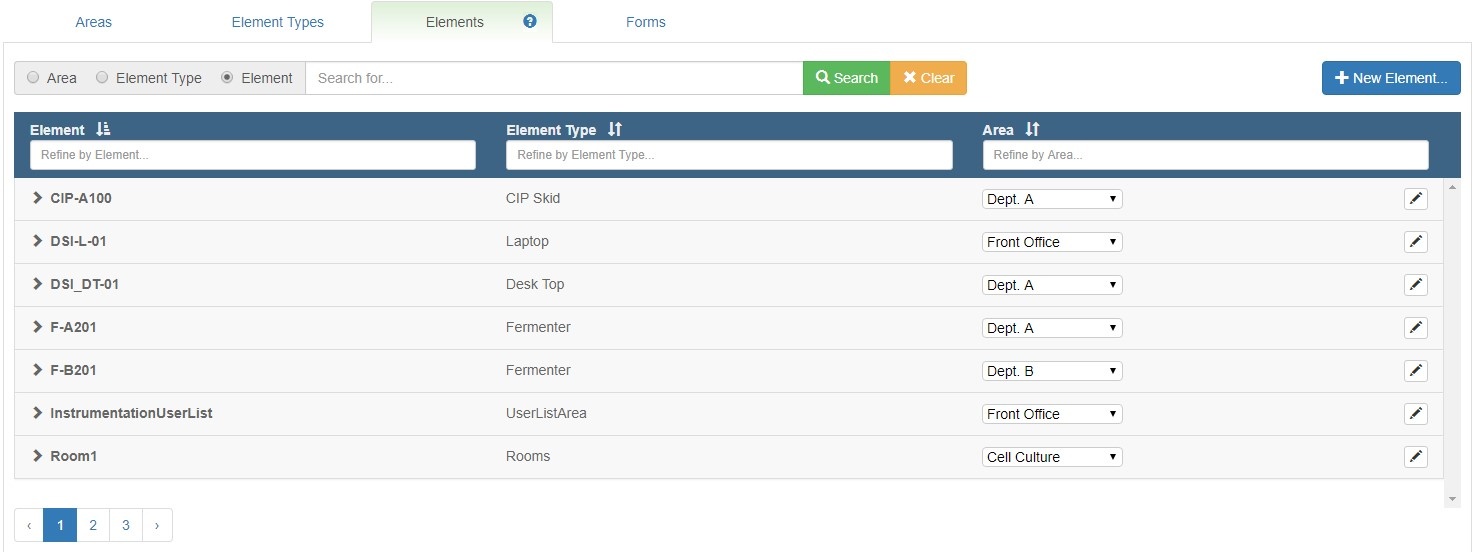Go to page 3
The width and height of the screenshot is (1479, 552).
click(x=126, y=525)
